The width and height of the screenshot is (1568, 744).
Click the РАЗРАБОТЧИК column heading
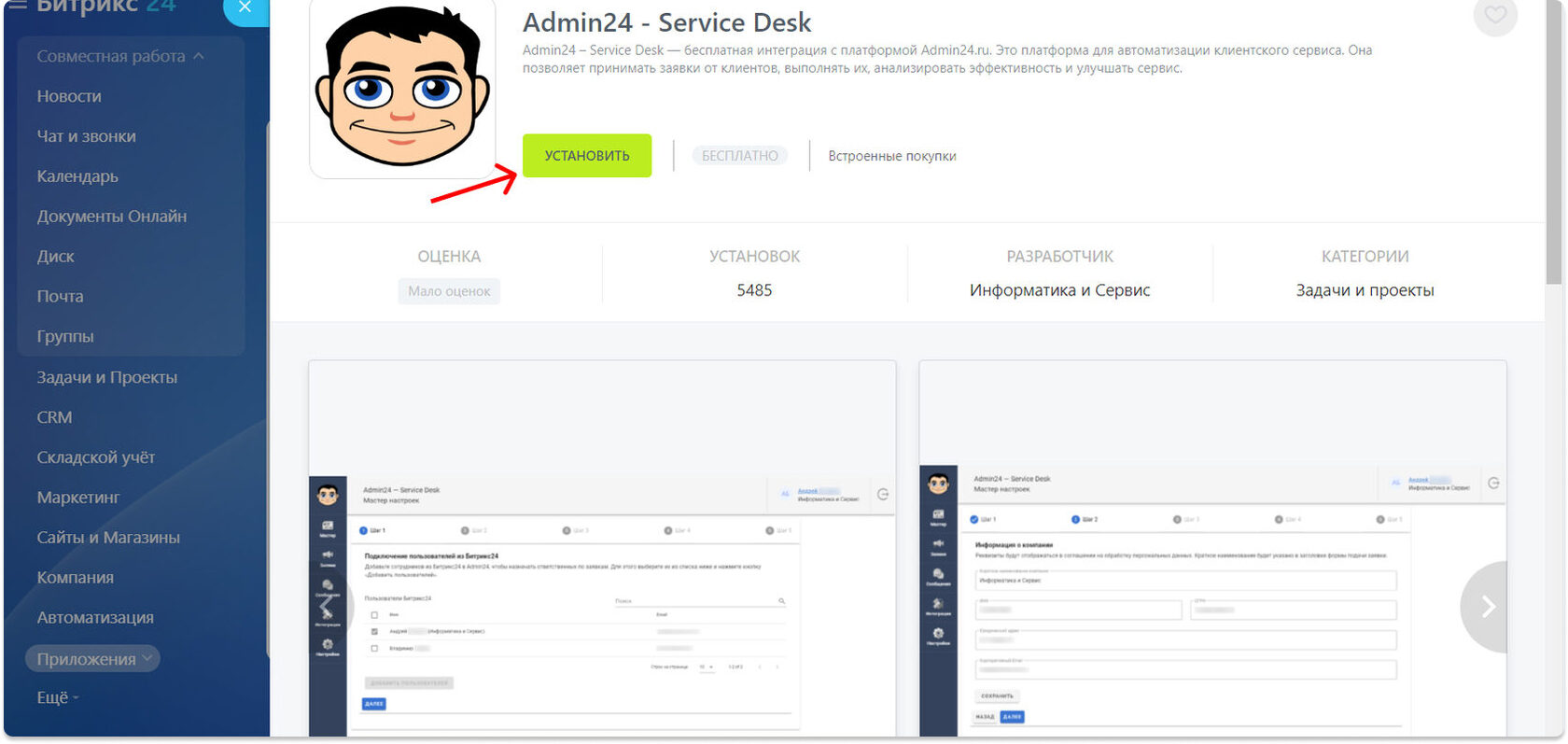[1059, 257]
